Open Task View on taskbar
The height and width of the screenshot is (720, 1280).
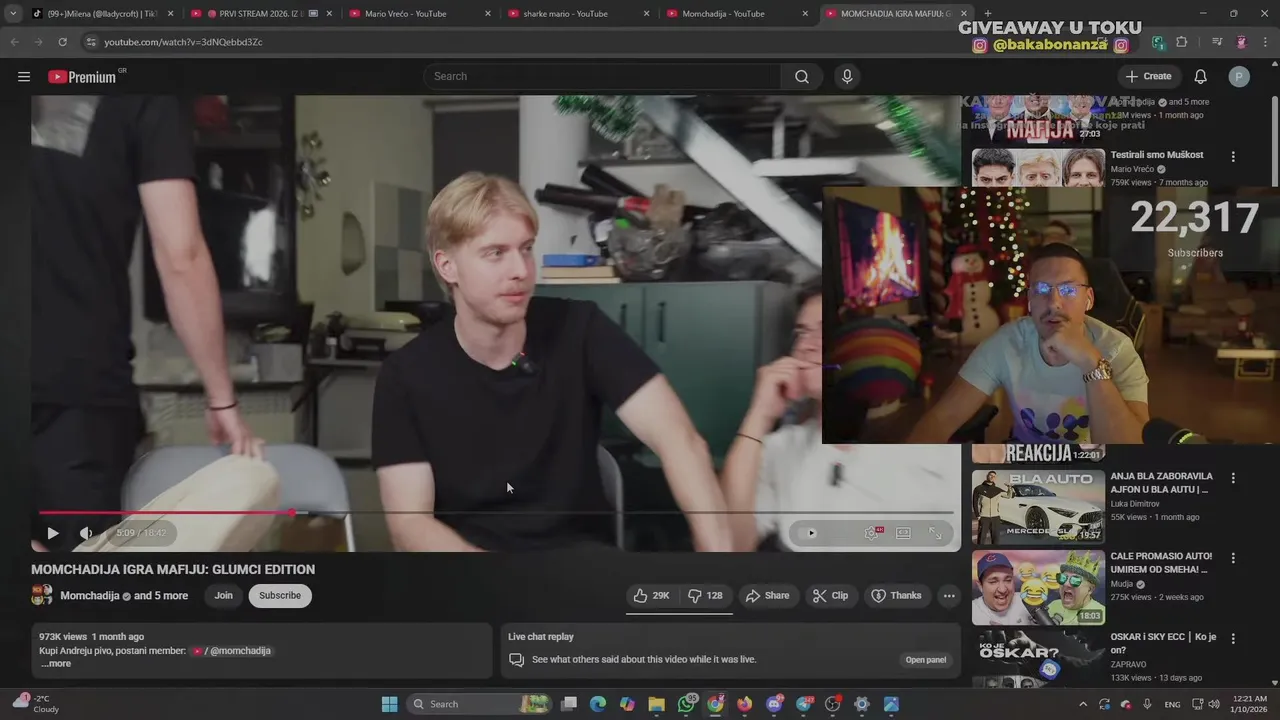[569, 704]
